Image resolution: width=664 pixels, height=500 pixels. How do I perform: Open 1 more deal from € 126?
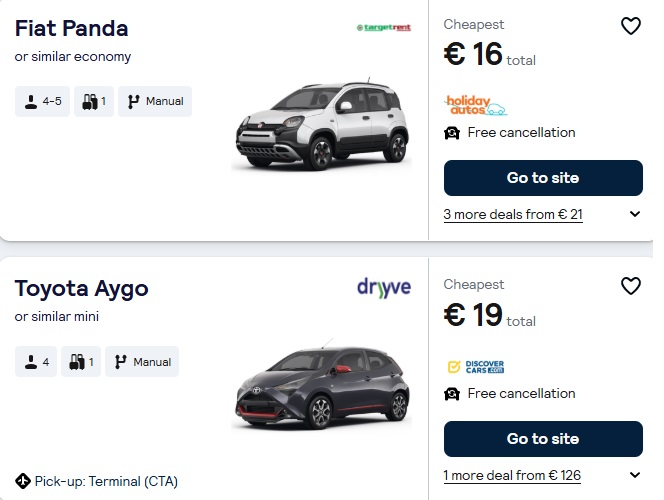tap(512, 475)
